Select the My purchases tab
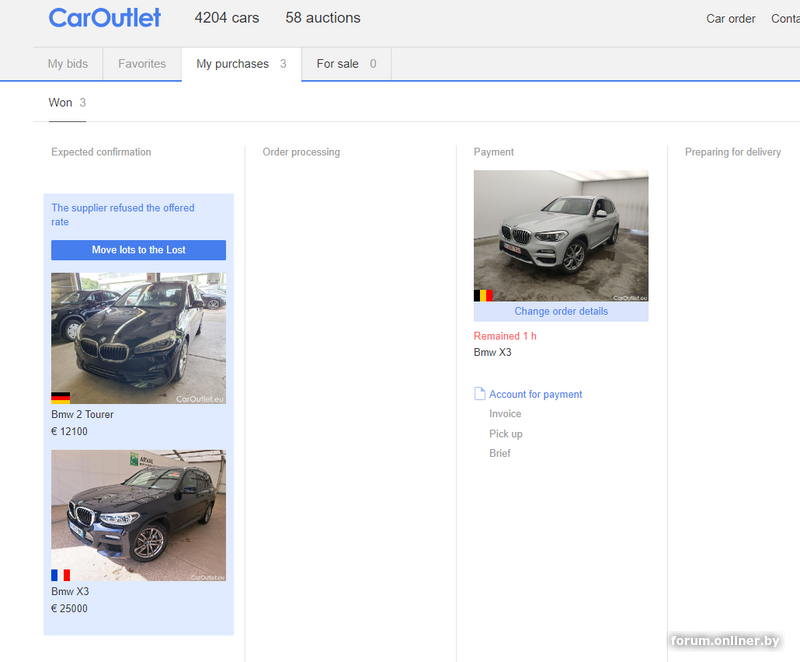The image size is (800, 662). (x=240, y=64)
